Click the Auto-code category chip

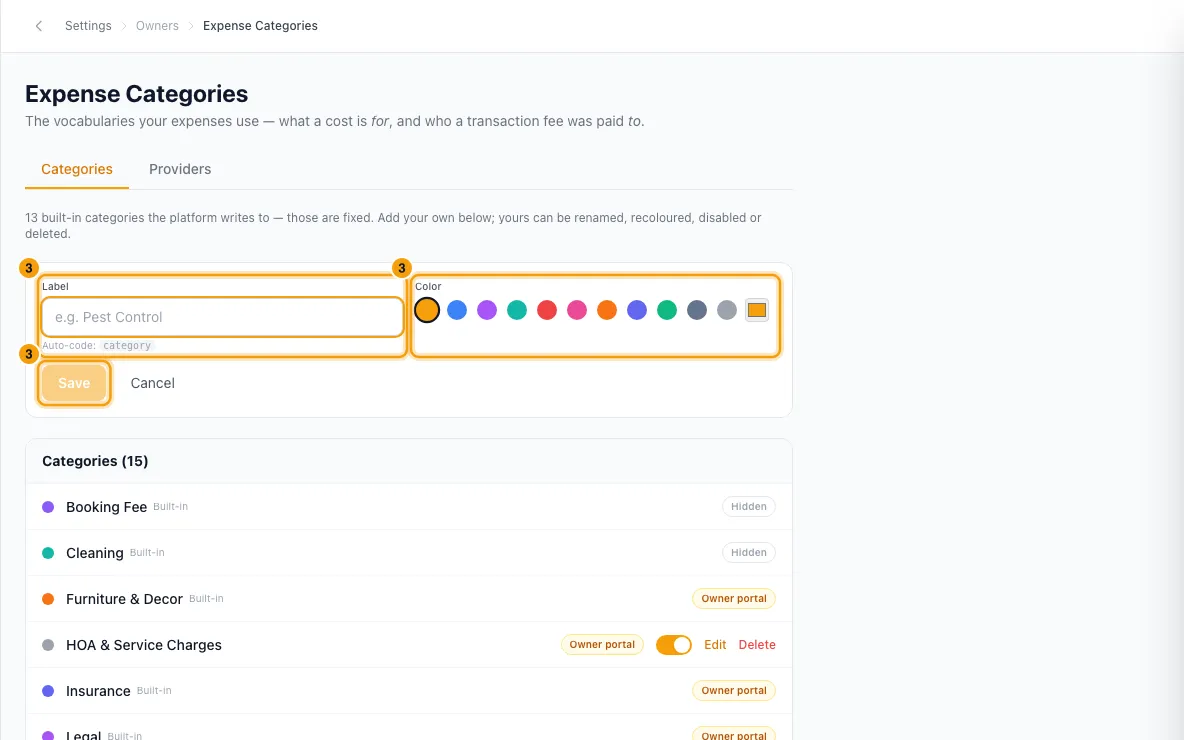pyautogui.click(x=127, y=346)
